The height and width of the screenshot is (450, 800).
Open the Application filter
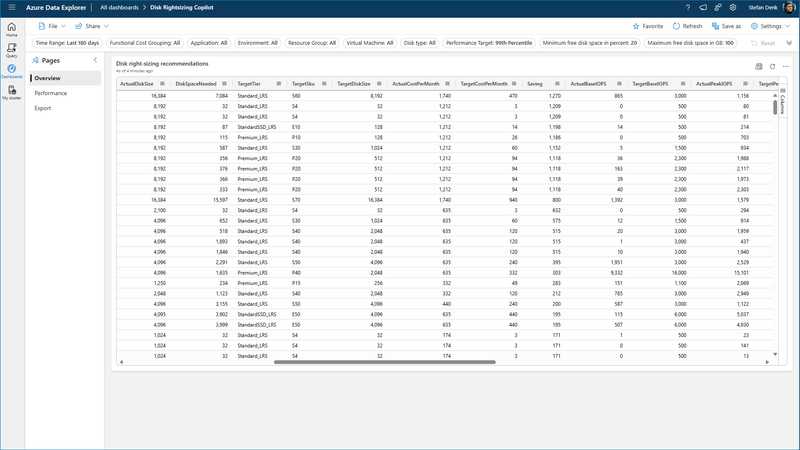coord(209,43)
